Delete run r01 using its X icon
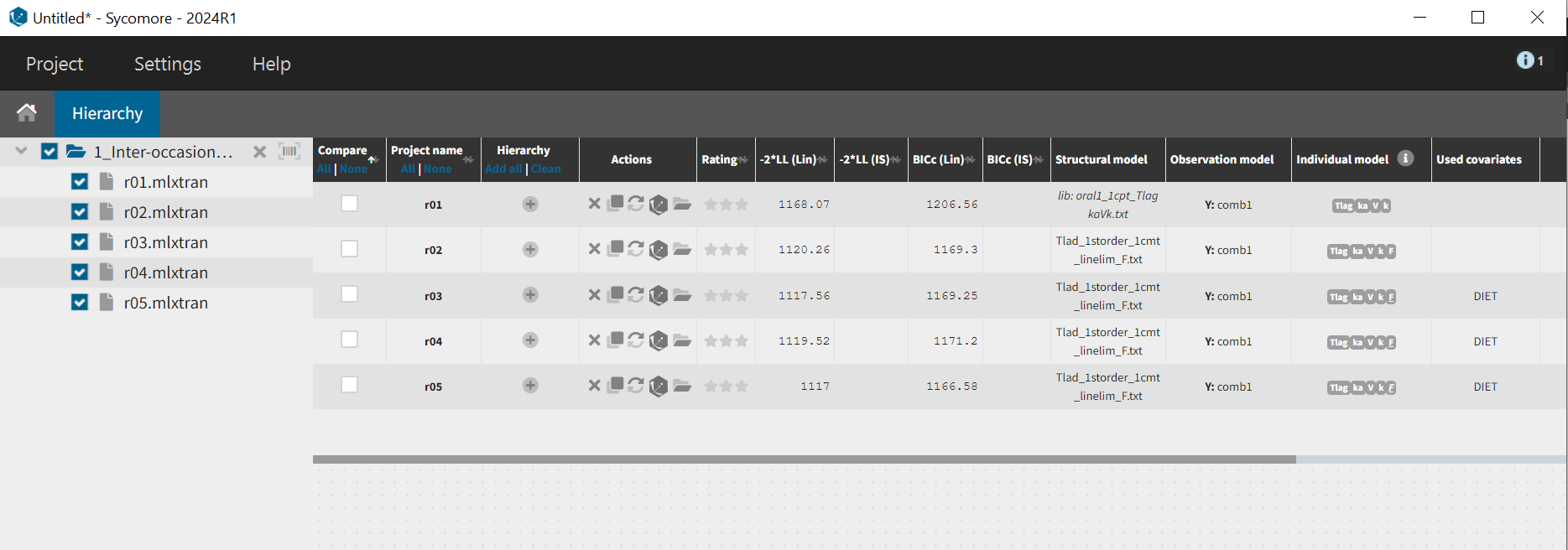 point(594,204)
